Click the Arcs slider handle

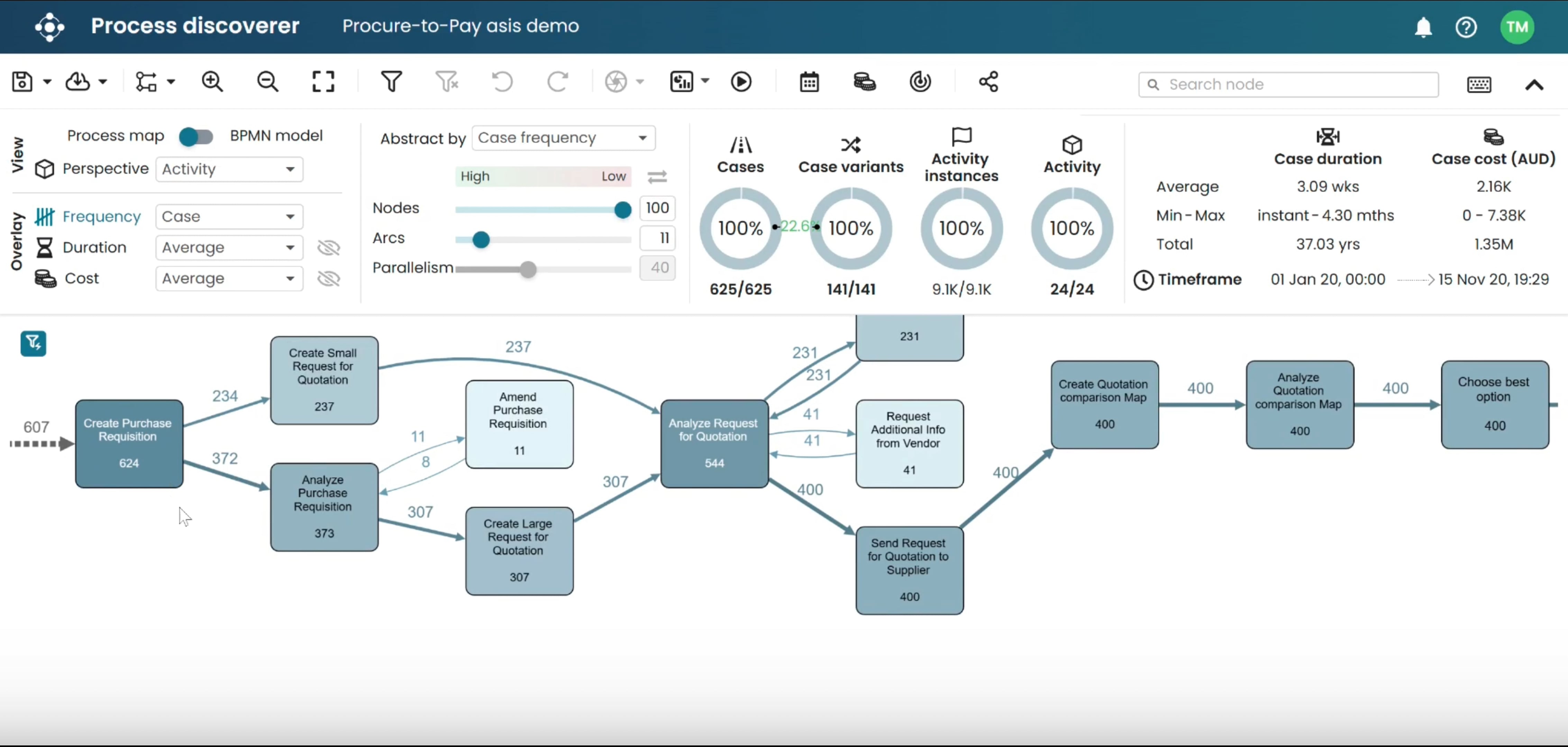(x=481, y=240)
